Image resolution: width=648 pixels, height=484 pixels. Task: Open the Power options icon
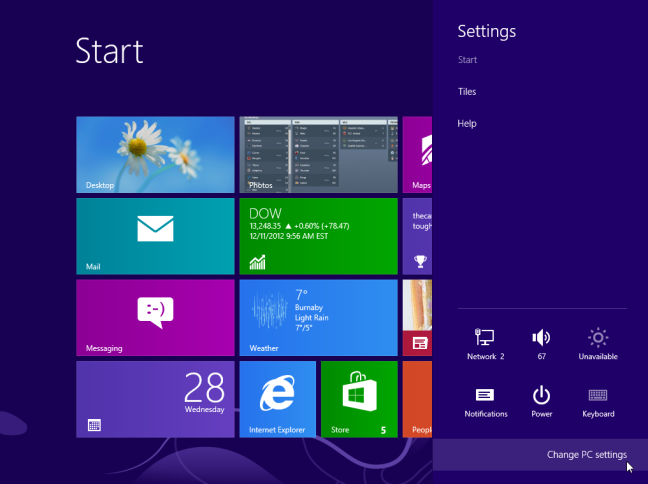541,402
